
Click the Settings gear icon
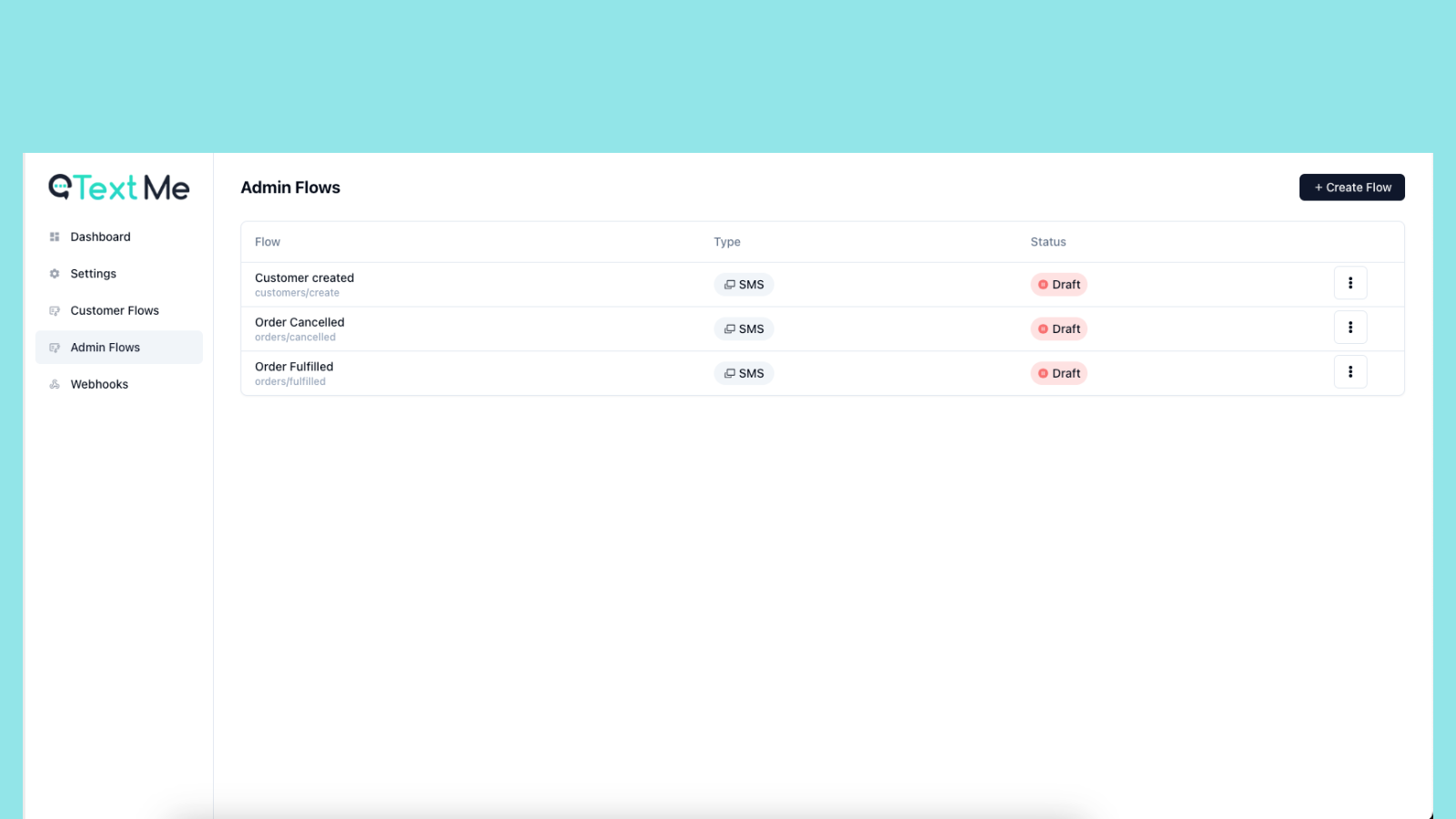click(x=55, y=274)
